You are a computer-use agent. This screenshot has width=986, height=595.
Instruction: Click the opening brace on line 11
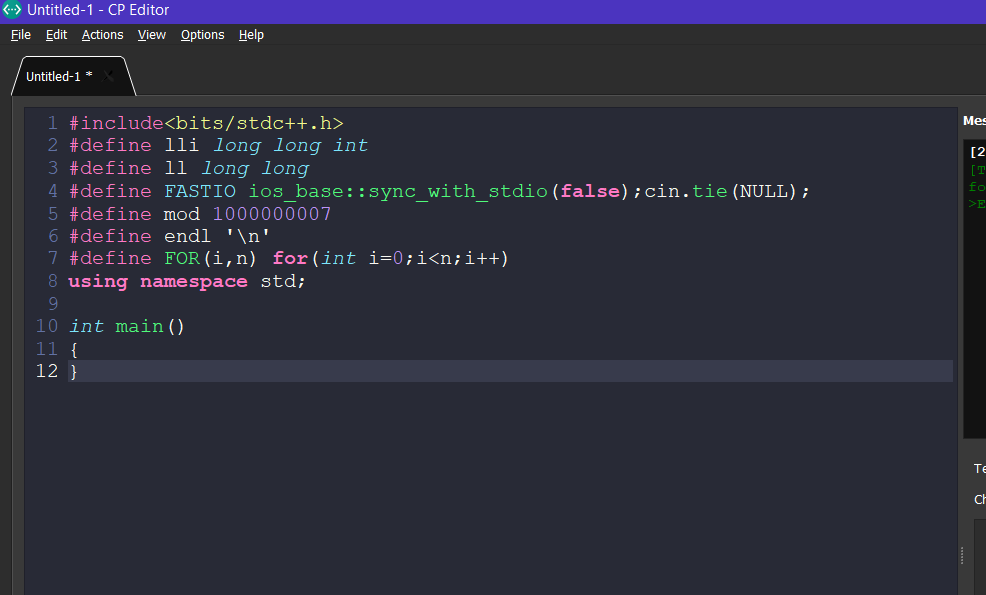tap(74, 349)
